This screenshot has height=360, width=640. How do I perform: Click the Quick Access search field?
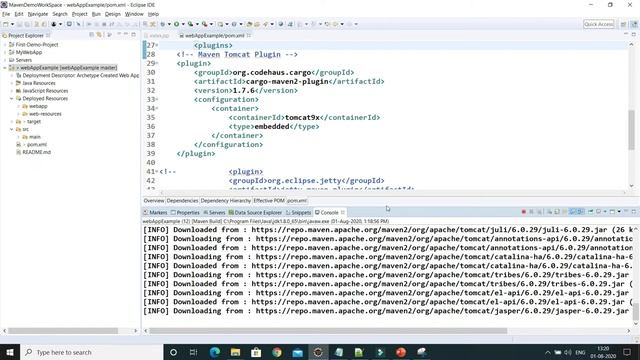point(599,24)
